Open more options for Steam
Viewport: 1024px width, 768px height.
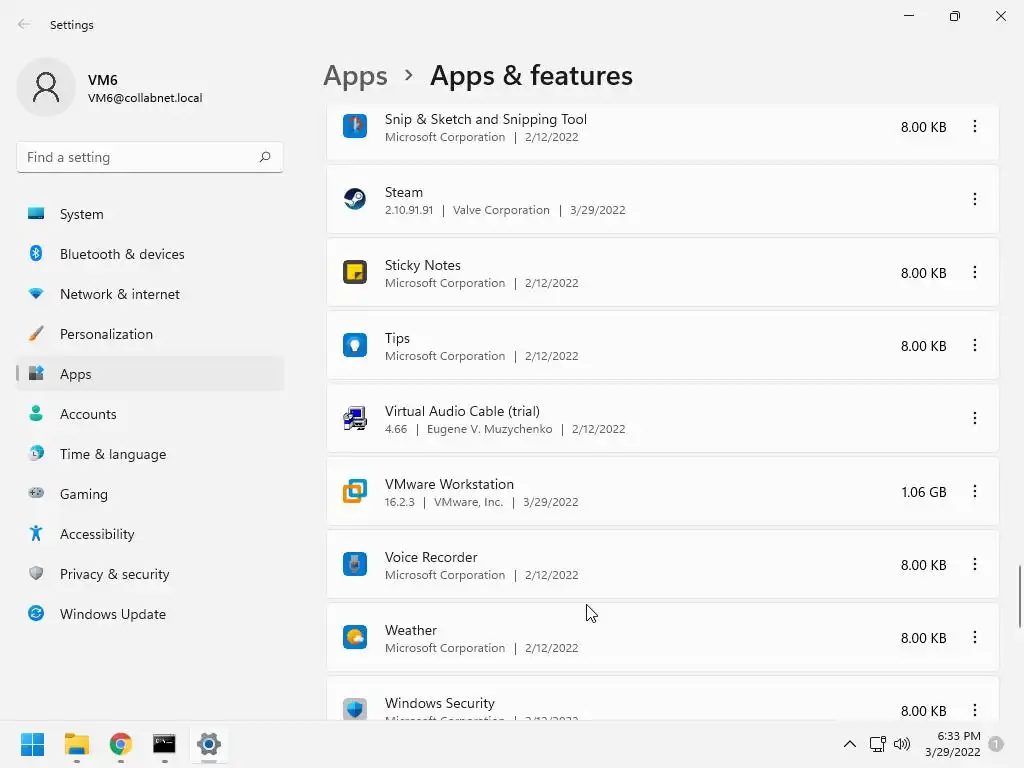click(974, 199)
